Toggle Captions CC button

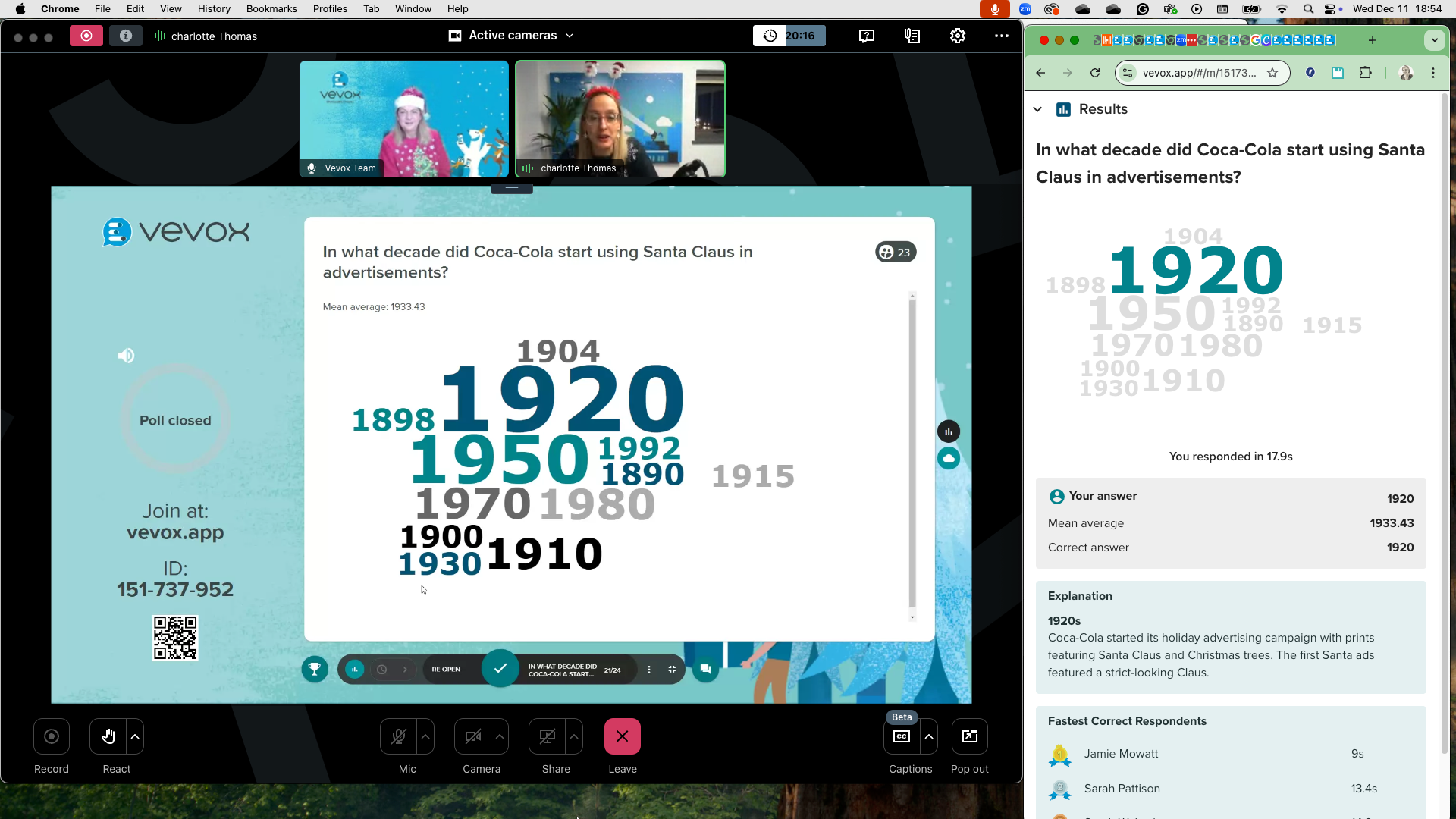click(x=902, y=736)
